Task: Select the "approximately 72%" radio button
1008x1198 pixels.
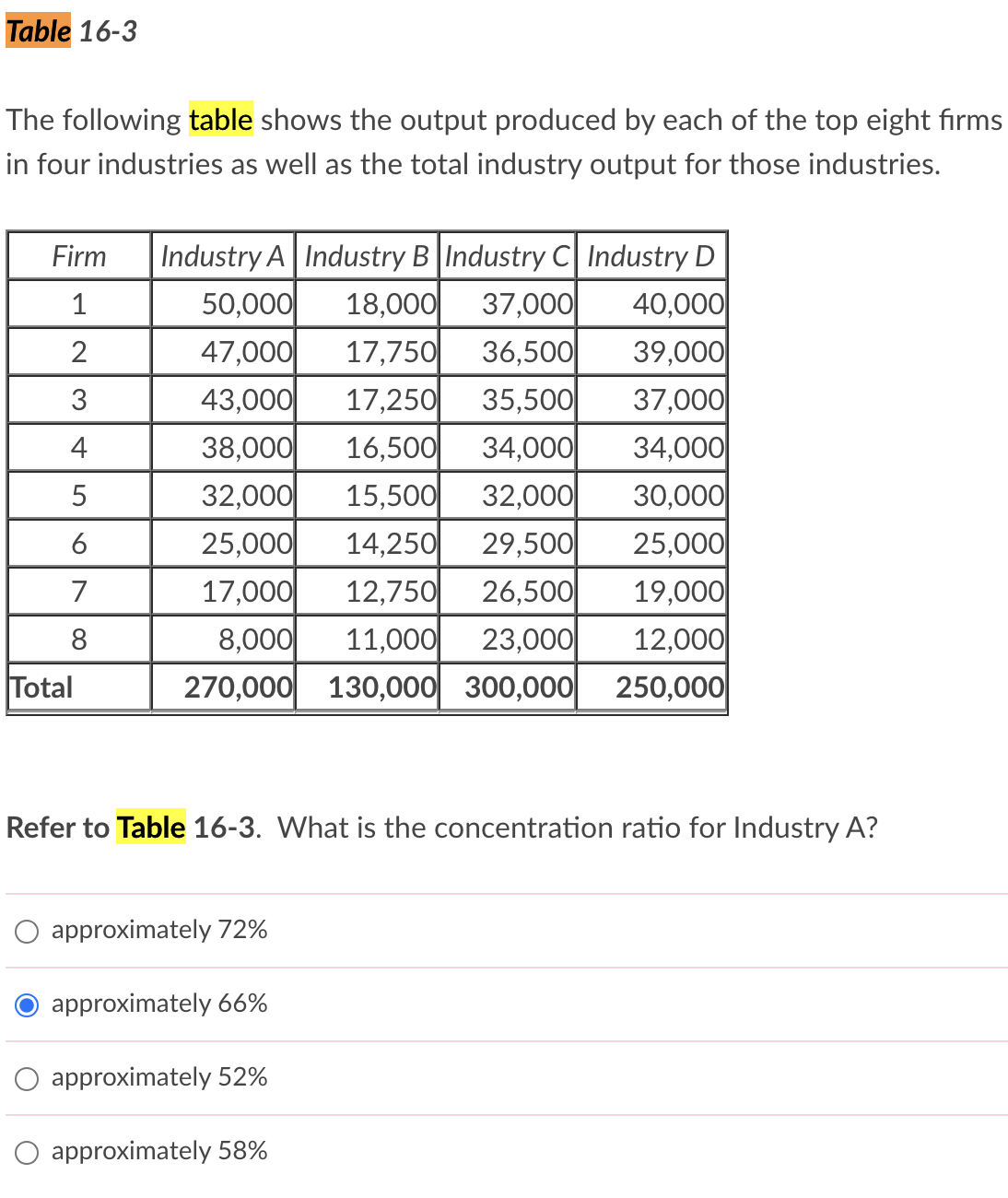Action: click(26, 931)
